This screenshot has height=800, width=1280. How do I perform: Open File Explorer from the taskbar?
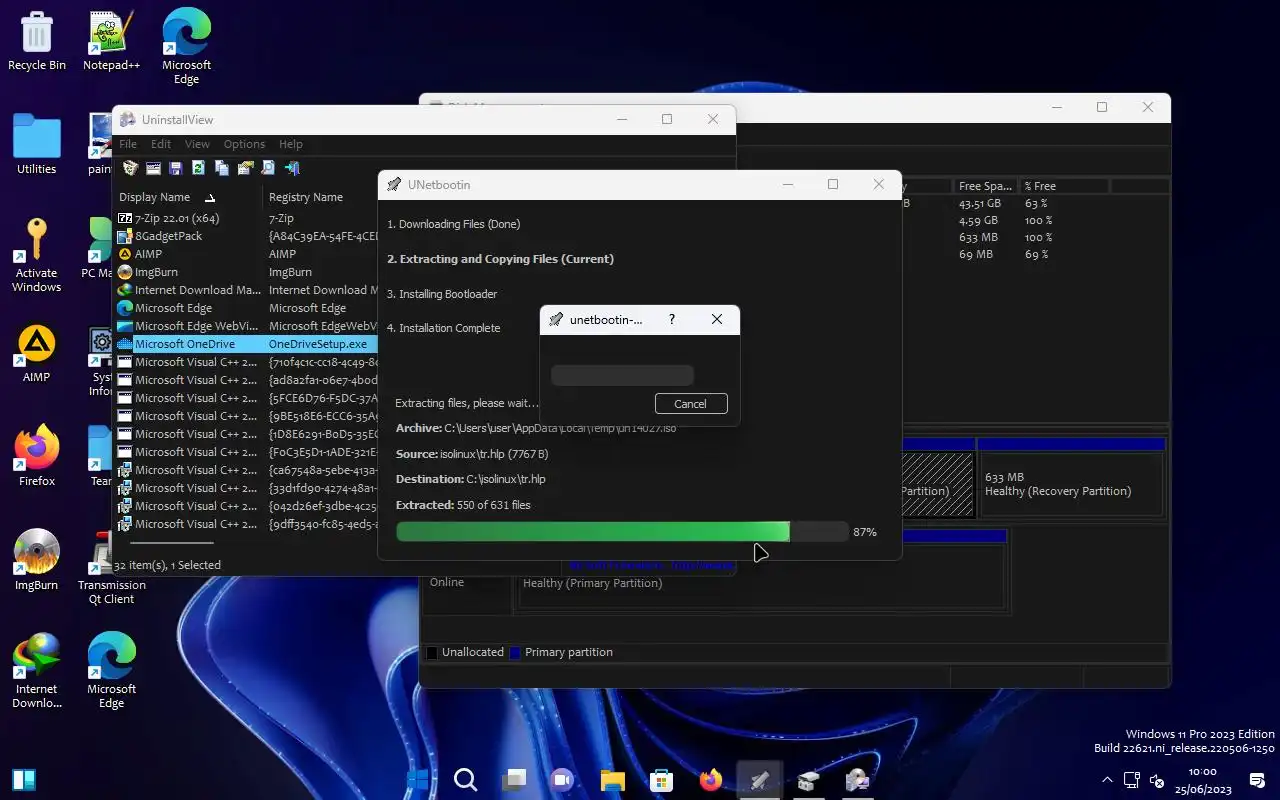[612, 780]
